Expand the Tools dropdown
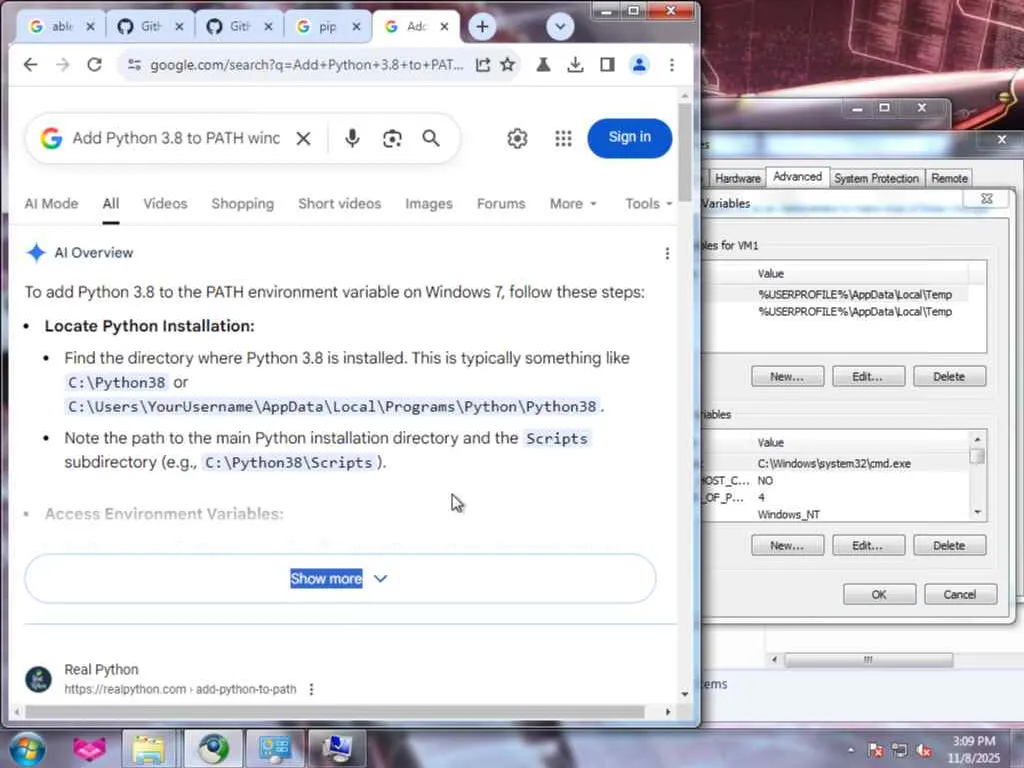 tap(648, 204)
